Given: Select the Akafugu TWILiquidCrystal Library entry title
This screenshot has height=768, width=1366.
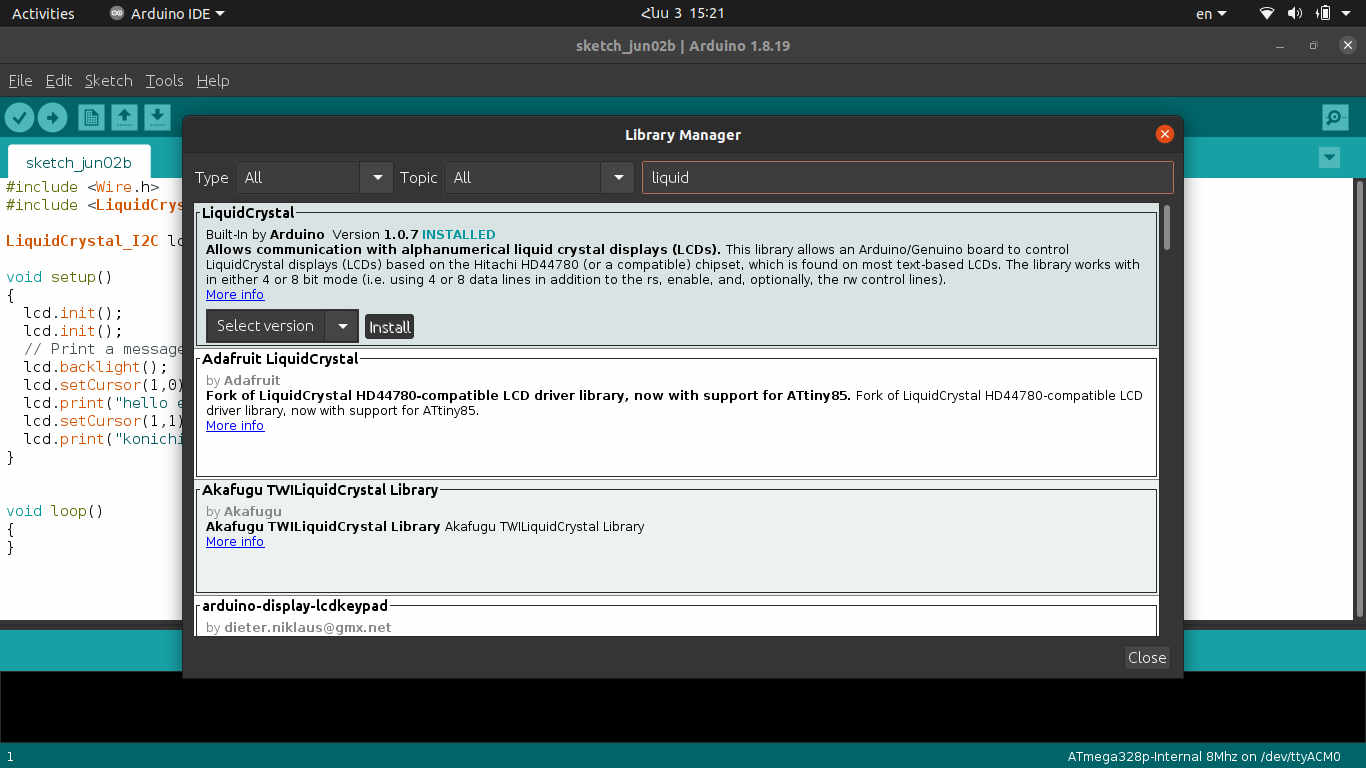Looking at the screenshot, I should [320, 490].
